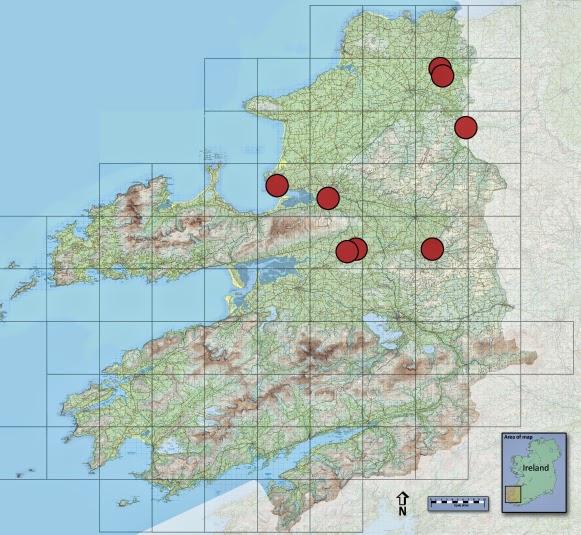Select the front marker of the northeastern overlapping pair
Viewport: 581px width, 535px height.
[443, 76]
